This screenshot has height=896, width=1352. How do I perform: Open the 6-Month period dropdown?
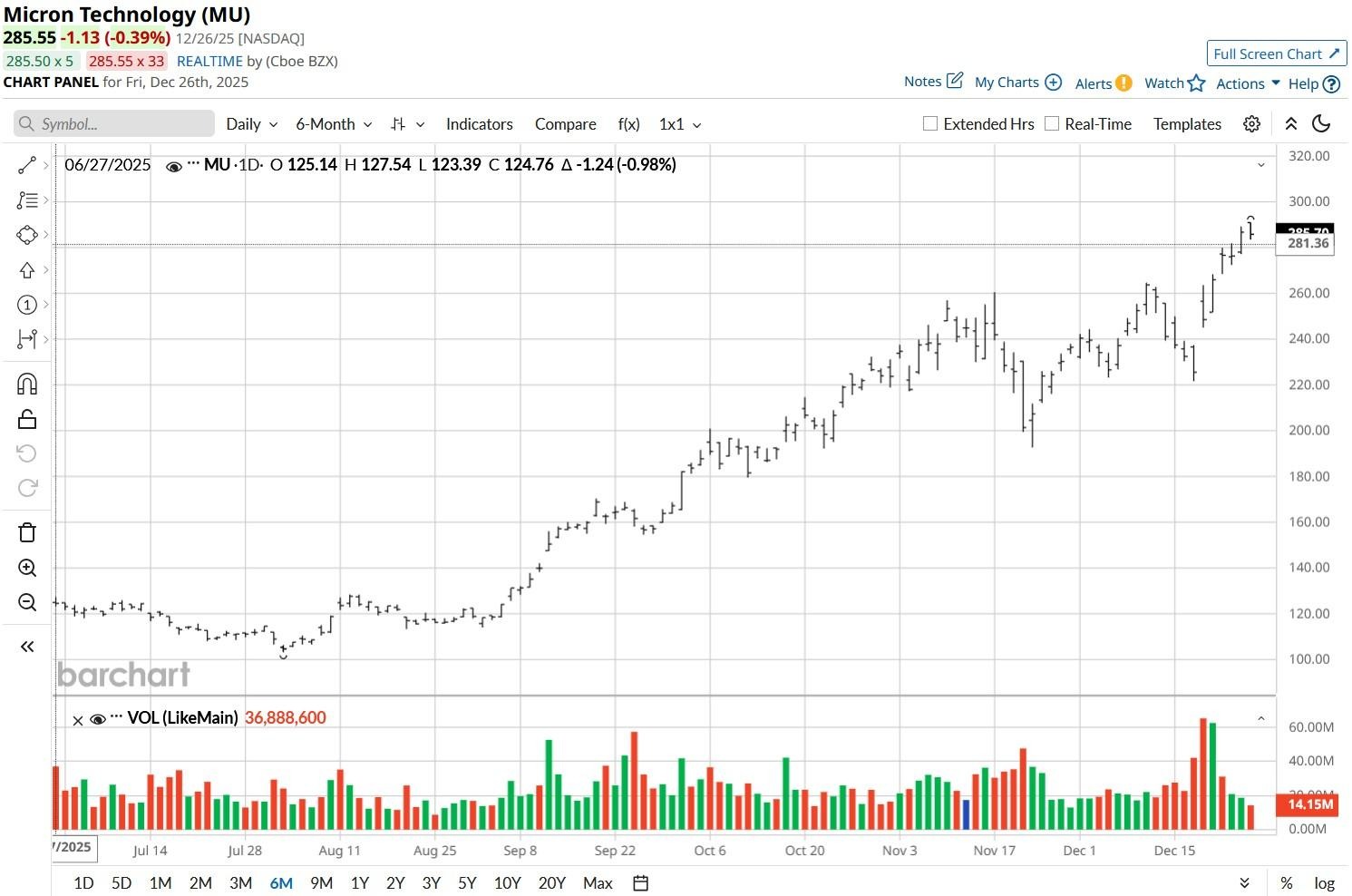tap(334, 124)
